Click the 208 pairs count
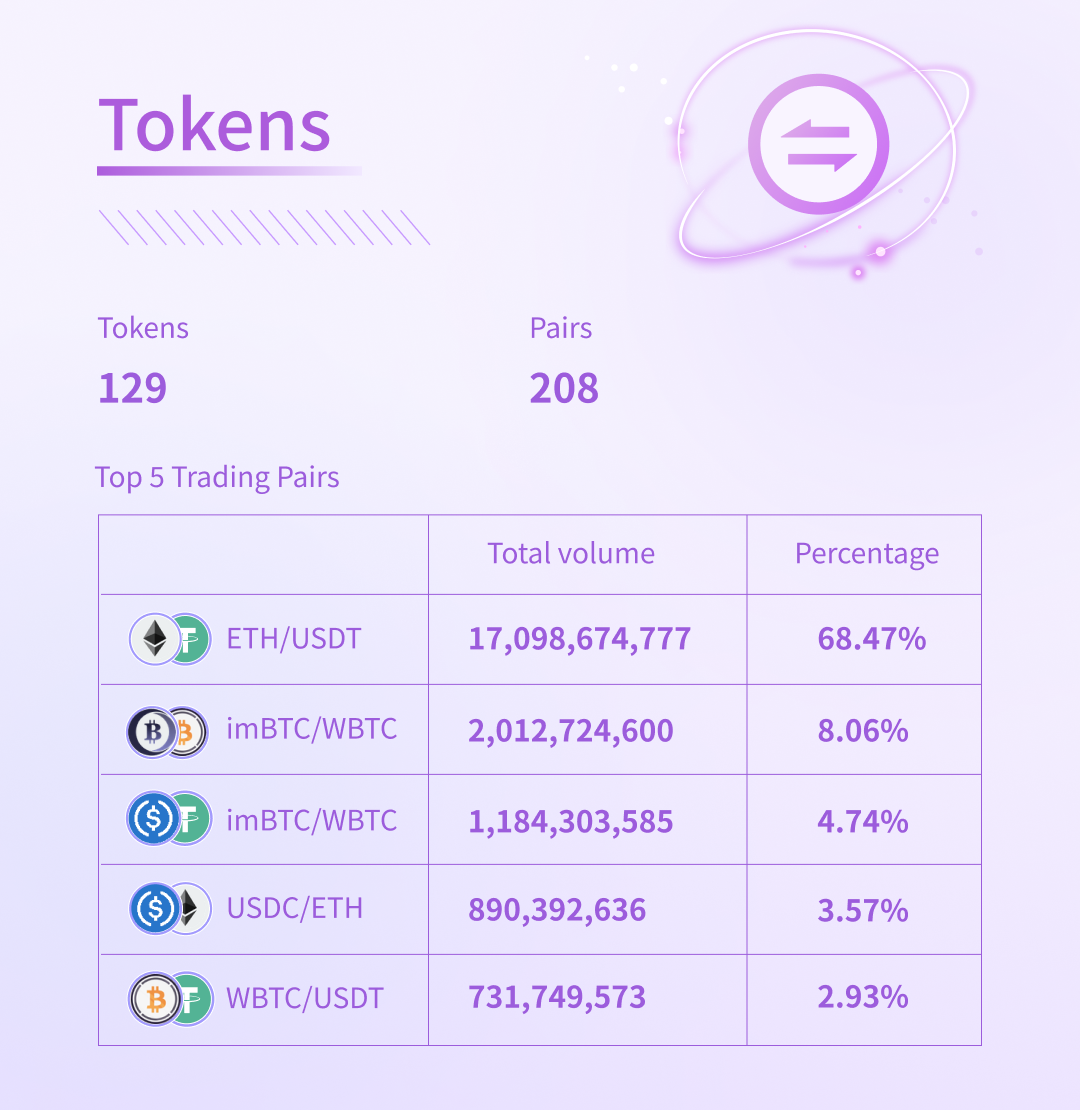1080x1110 pixels. (564, 388)
